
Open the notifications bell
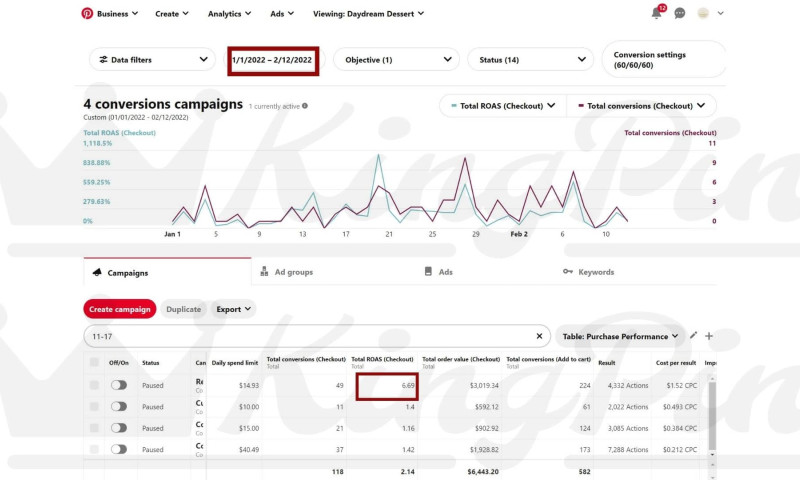(x=657, y=14)
